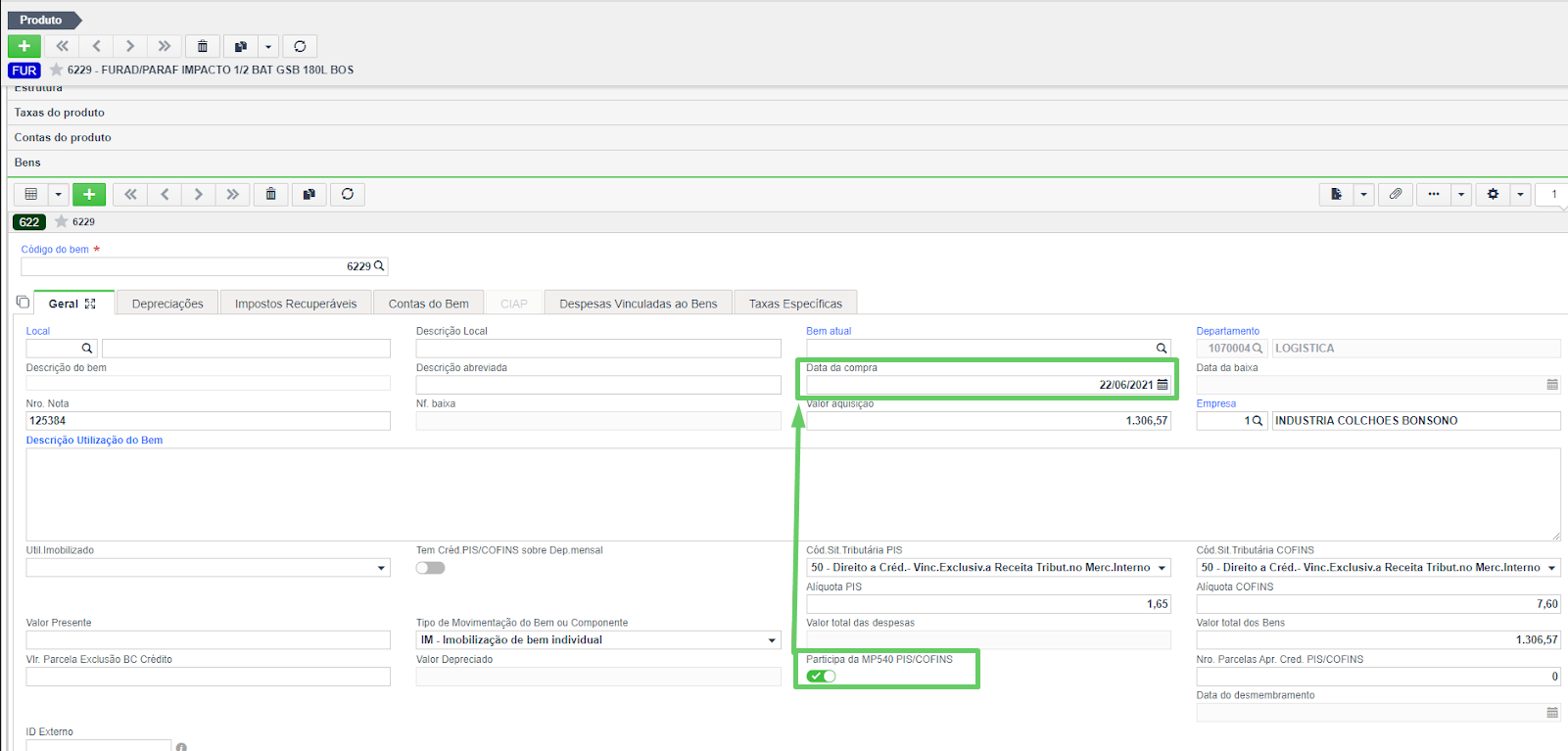
Task: Open dropdown beside ellipsis button
Action: (x=1461, y=194)
